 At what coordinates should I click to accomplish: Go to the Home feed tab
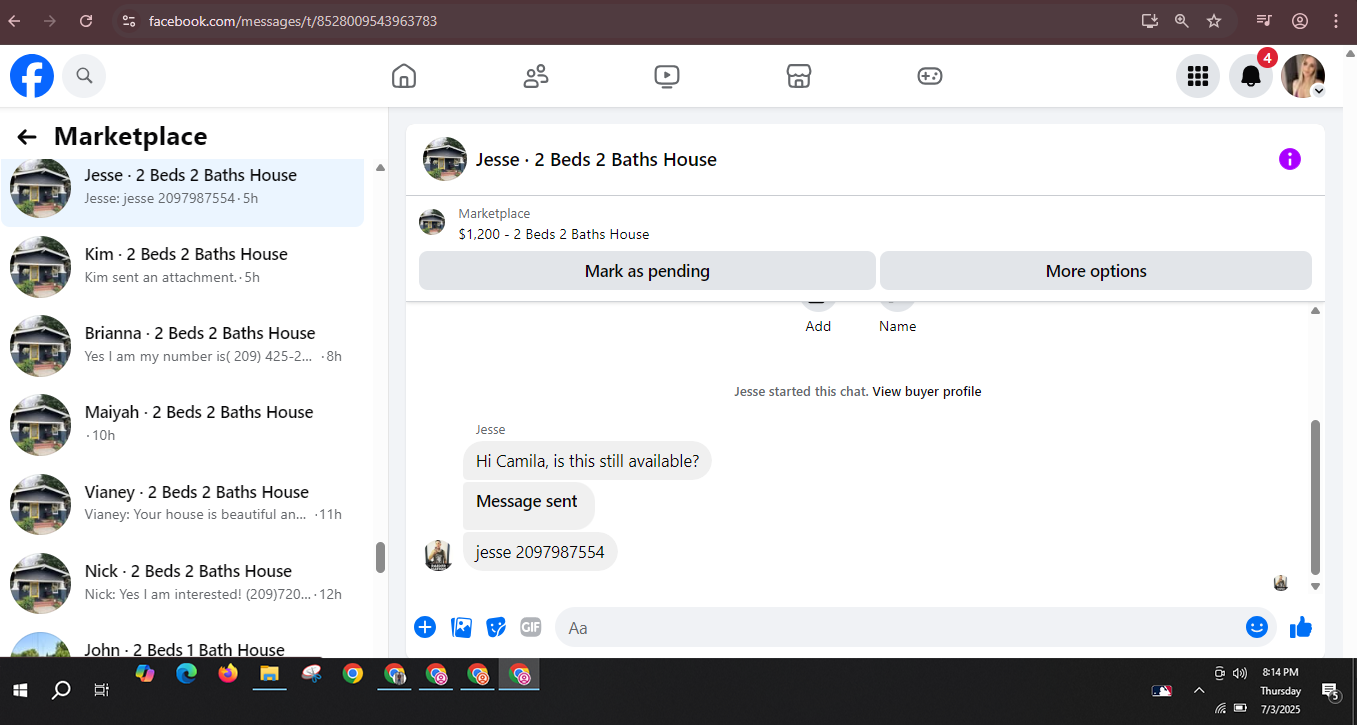tap(403, 76)
